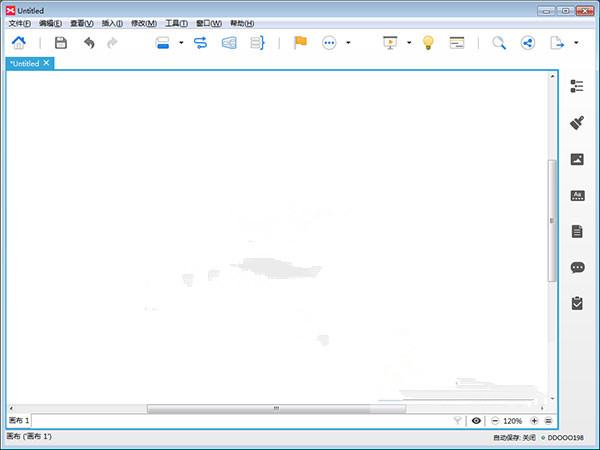Click the vertical scrollbar thumb
The image size is (600, 450).
tap(552, 221)
